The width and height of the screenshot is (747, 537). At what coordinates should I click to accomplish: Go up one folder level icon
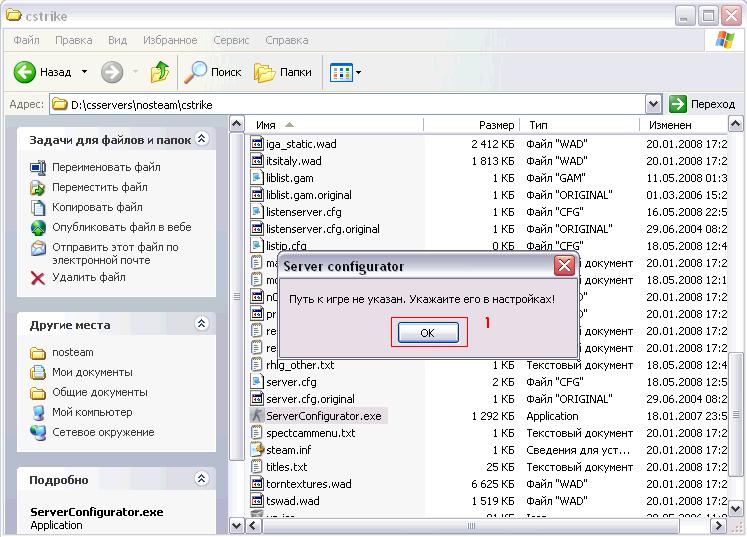[x=160, y=72]
